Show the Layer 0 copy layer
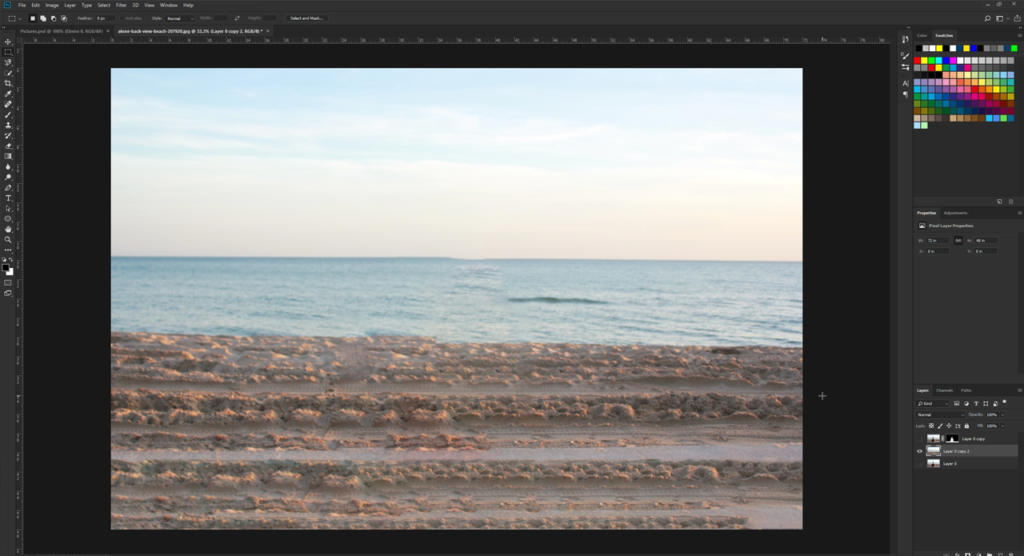The height and width of the screenshot is (556, 1024). click(920, 438)
